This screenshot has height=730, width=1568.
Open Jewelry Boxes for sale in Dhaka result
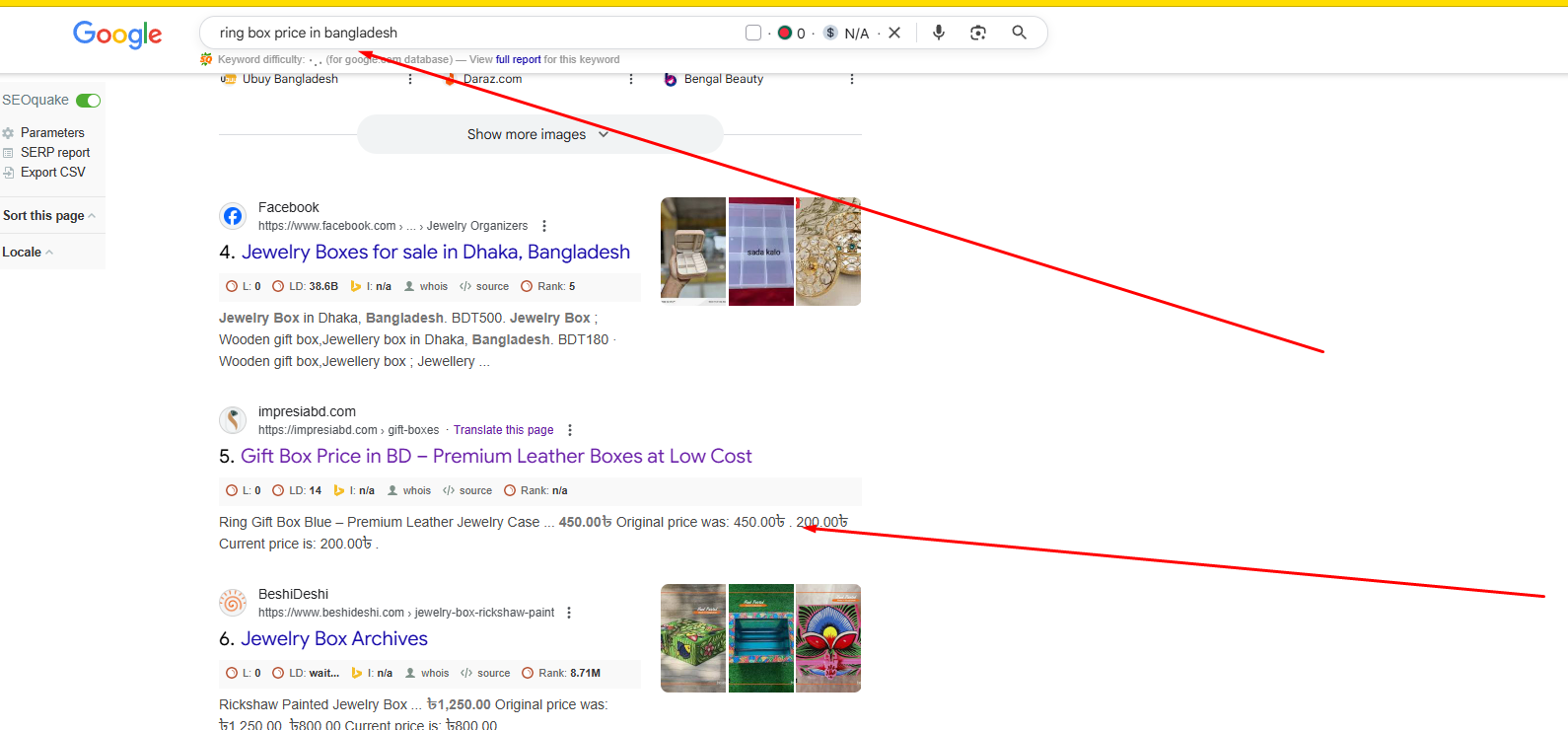point(435,253)
